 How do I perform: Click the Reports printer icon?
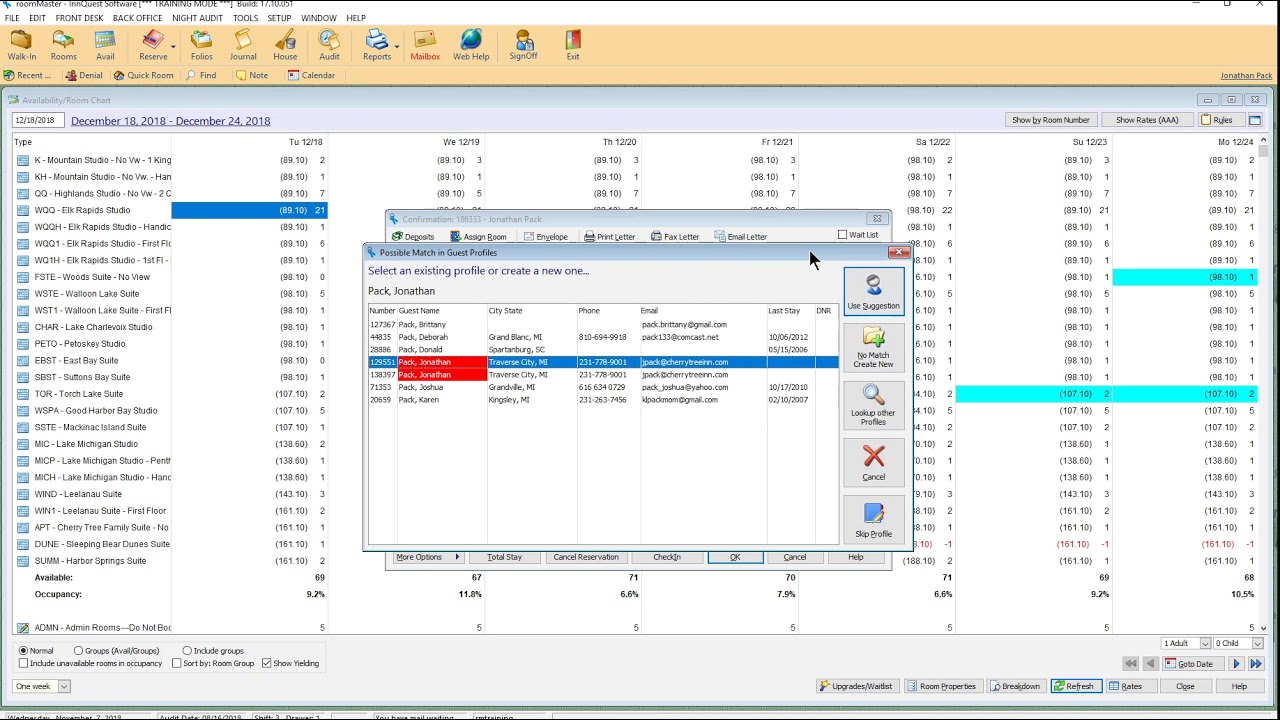[x=377, y=45]
